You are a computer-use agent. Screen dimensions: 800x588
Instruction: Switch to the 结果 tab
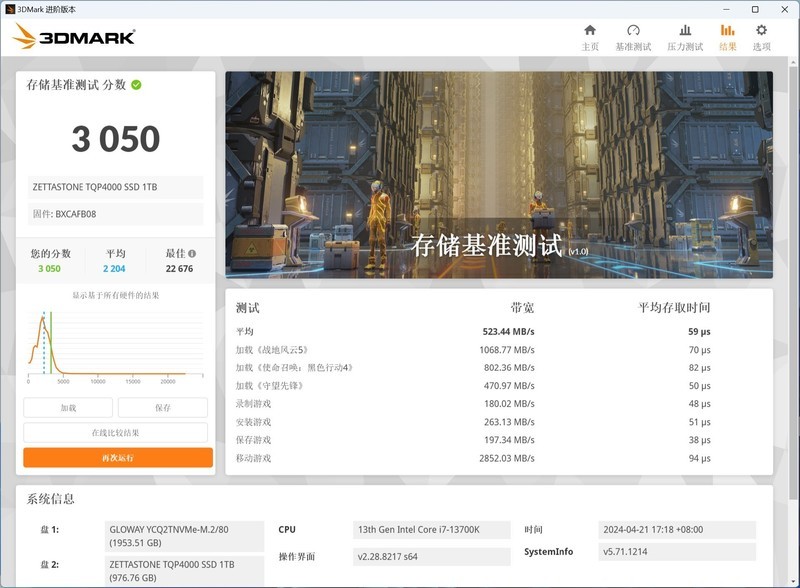pyautogui.click(x=726, y=40)
